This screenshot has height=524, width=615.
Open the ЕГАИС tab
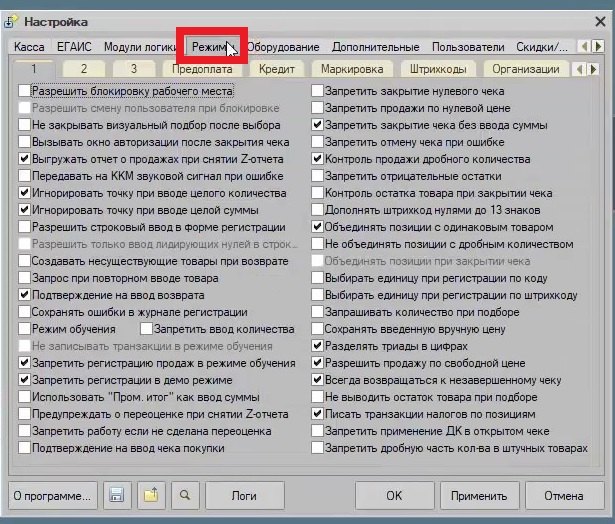click(x=74, y=47)
